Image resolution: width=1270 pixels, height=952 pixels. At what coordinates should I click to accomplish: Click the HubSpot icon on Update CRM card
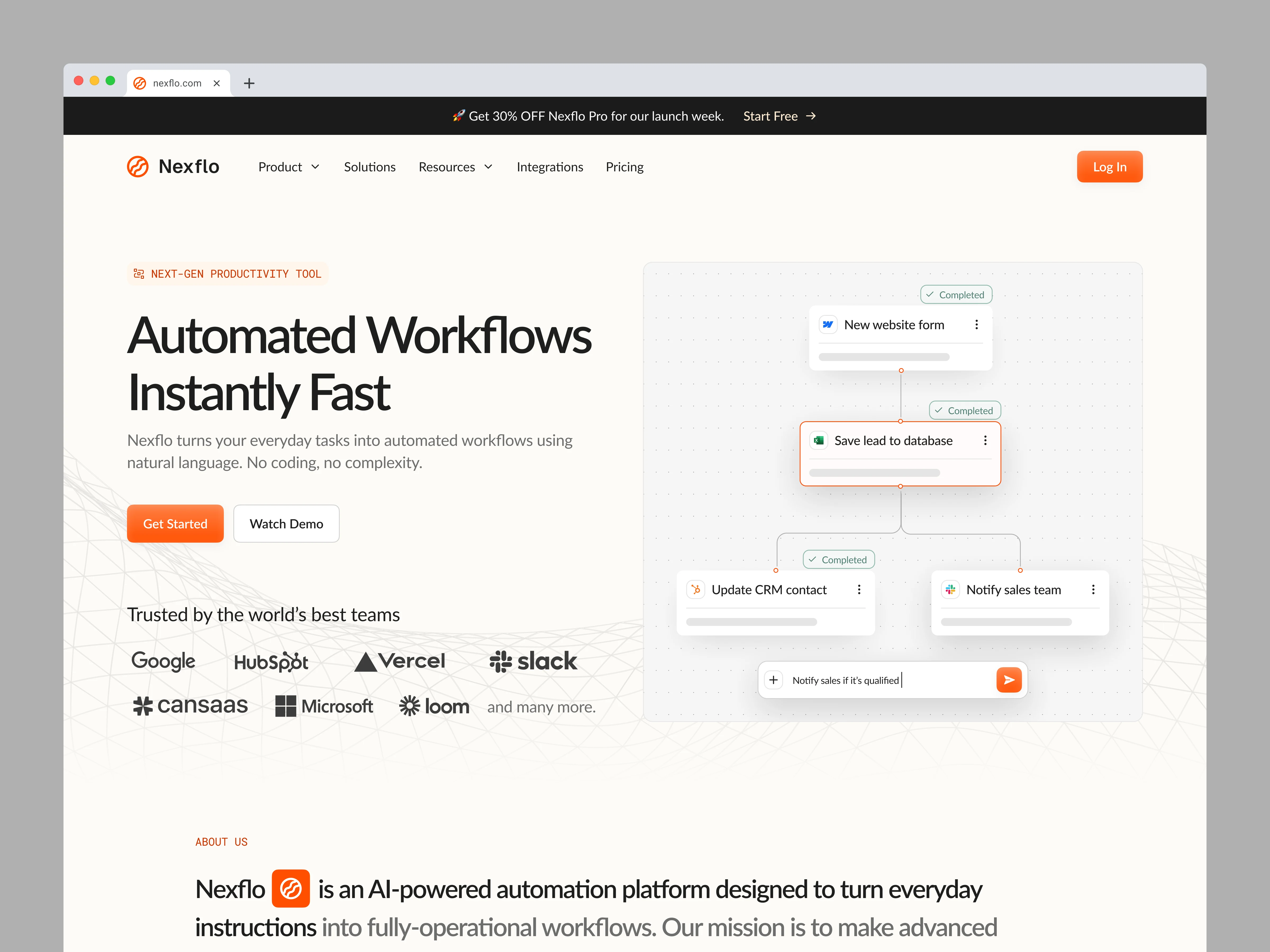(x=696, y=589)
